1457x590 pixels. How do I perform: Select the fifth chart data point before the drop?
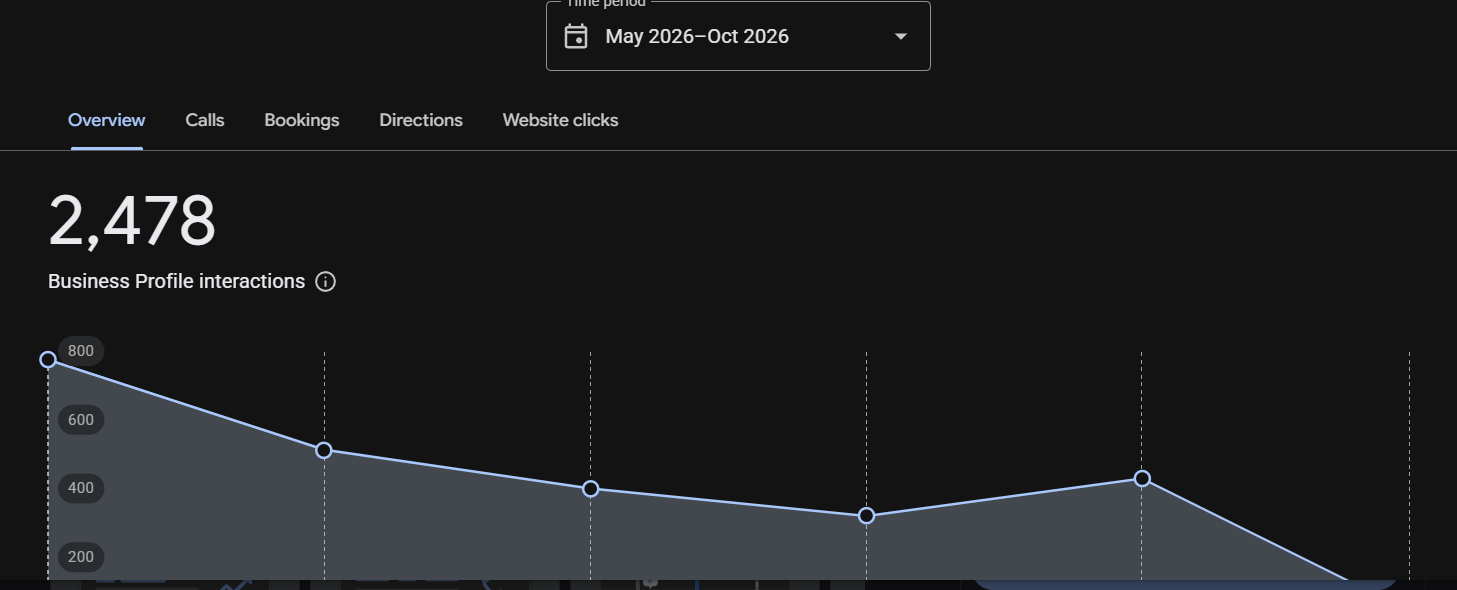[1142, 479]
